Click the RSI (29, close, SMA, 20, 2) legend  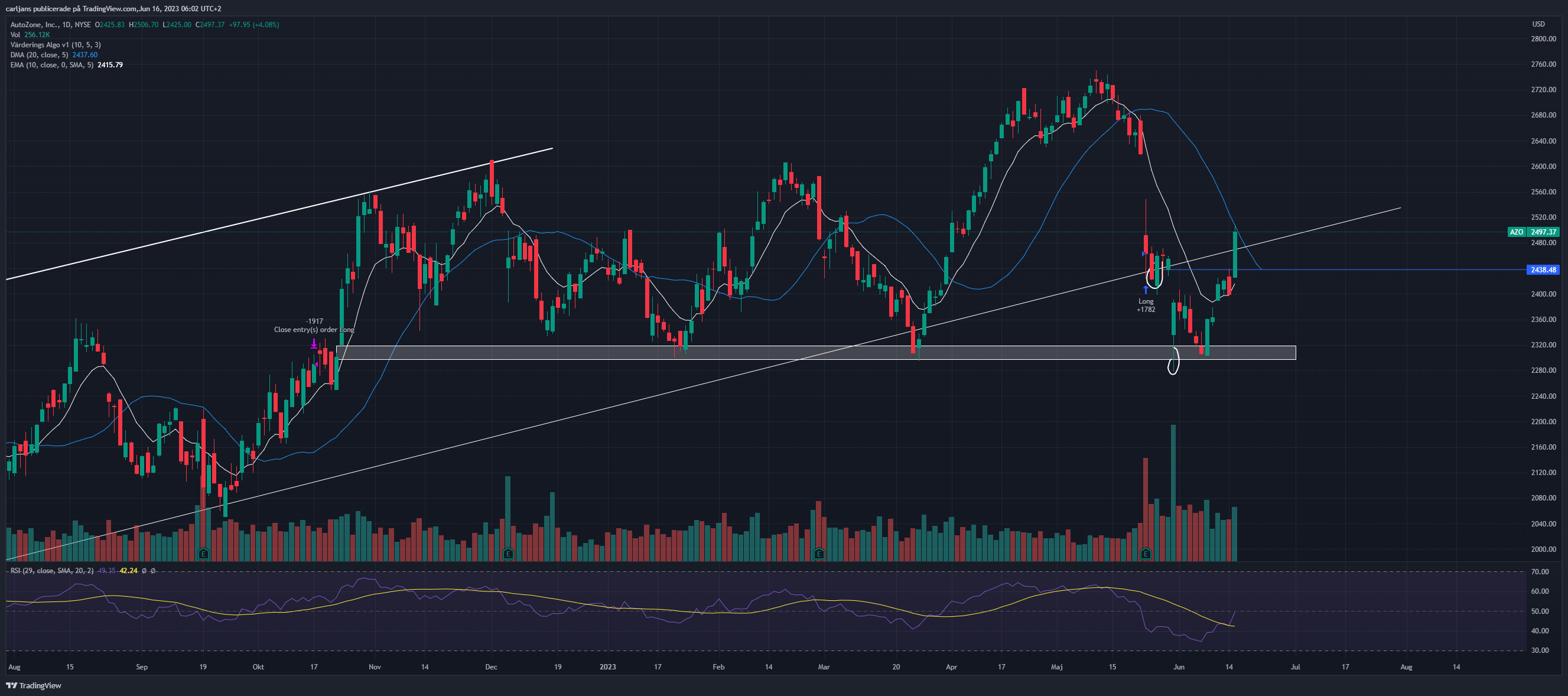pos(52,571)
